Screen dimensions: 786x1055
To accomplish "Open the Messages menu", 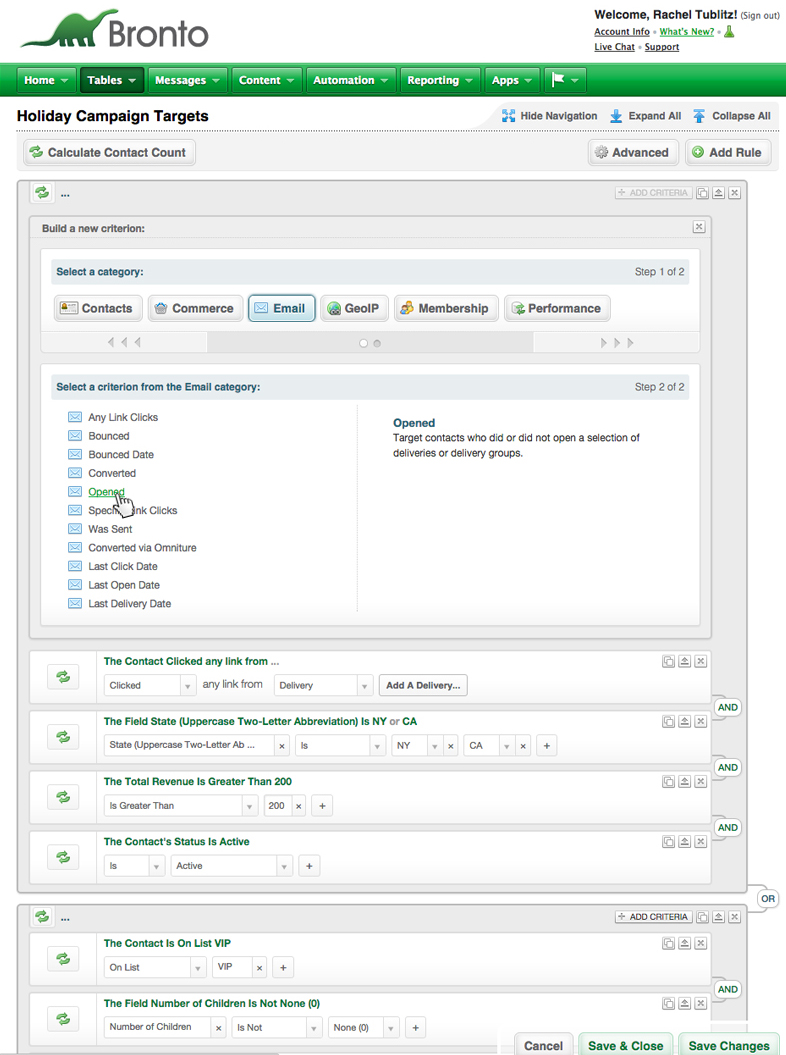I will [x=188, y=80].
